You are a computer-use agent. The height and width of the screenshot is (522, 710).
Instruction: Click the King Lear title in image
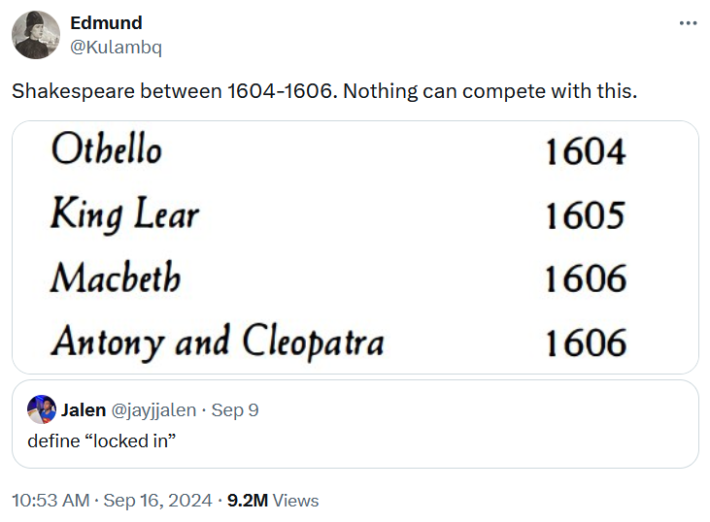[x=125, y=214]
